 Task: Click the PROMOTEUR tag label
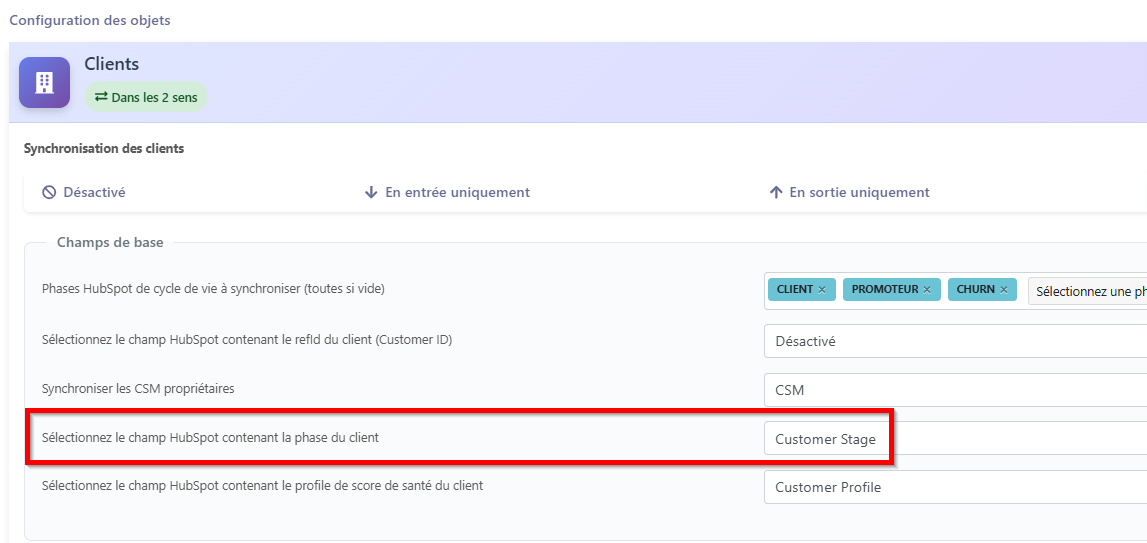[884, 290]
